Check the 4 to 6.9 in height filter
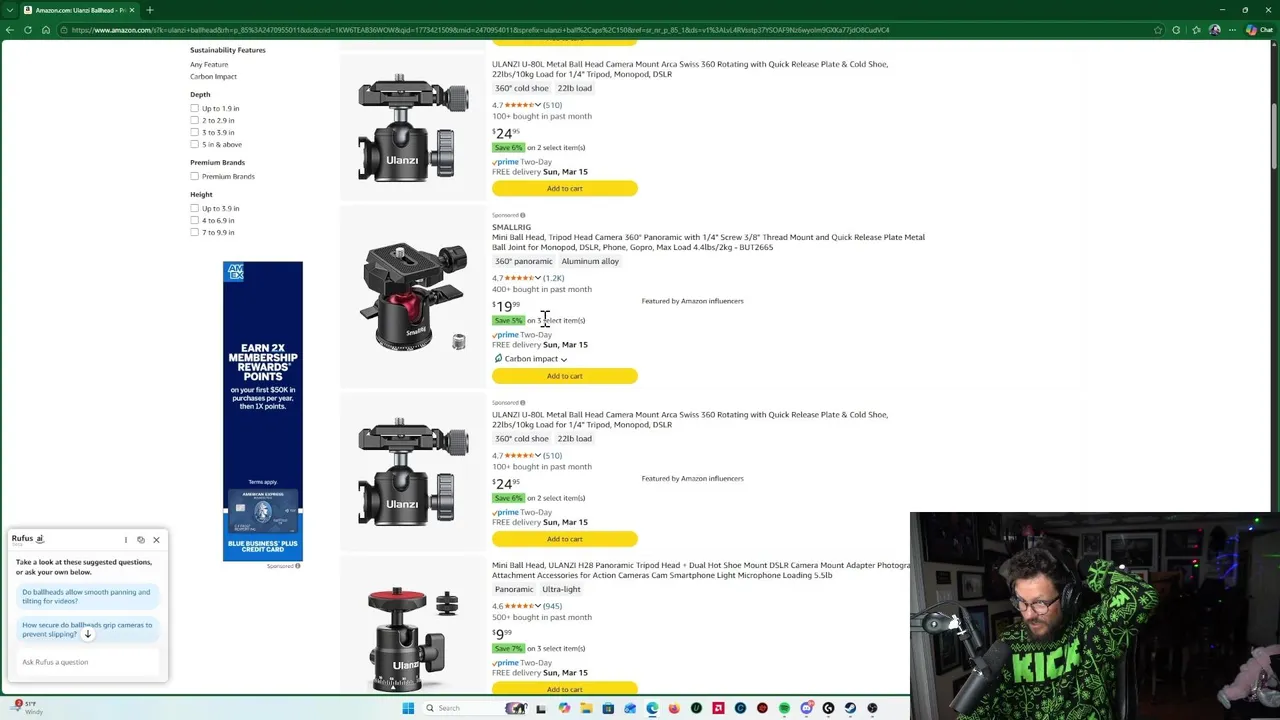Image resolution: width=1280 pixels, height=720 pixels. pos(195,220)
